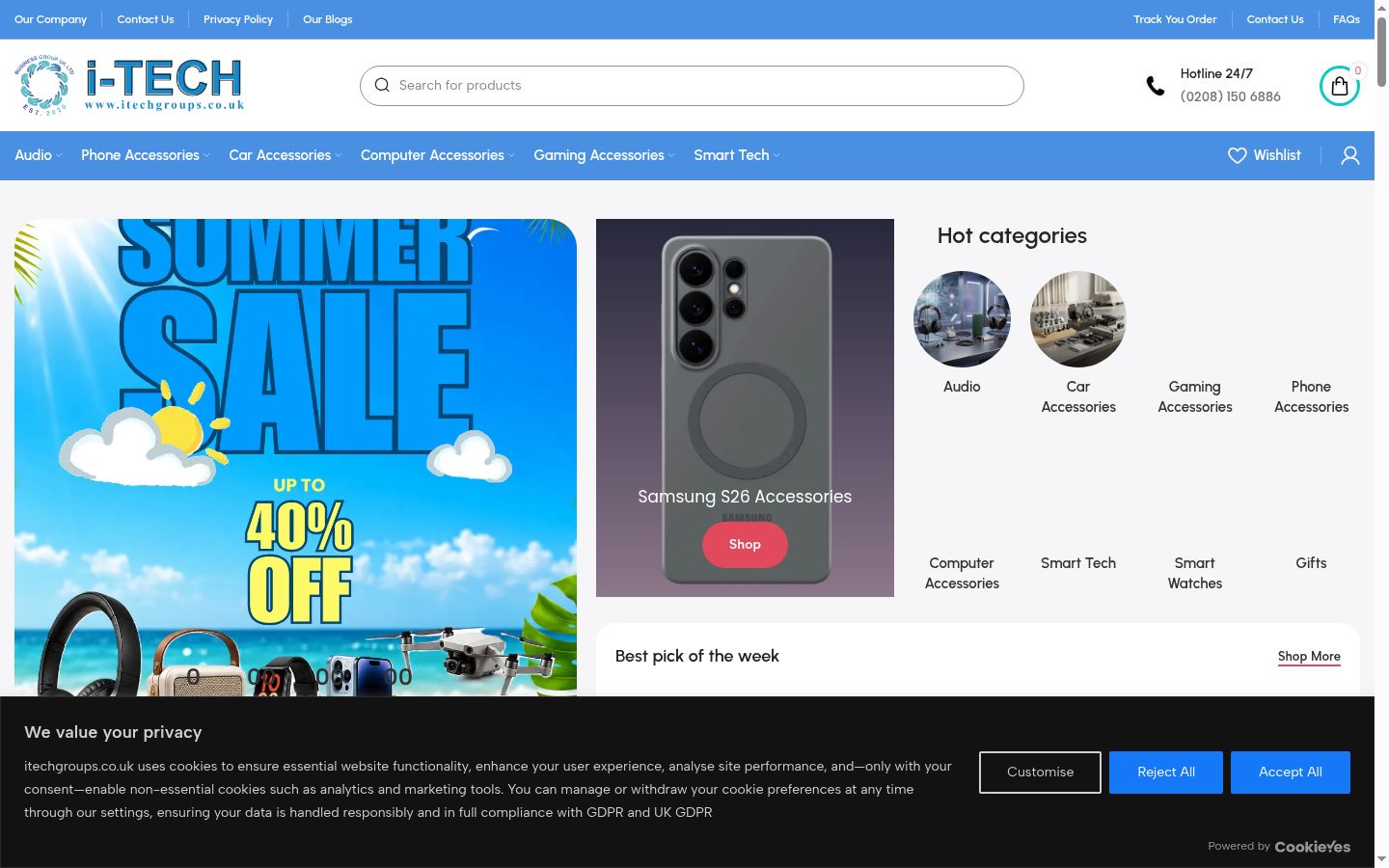The width and height of the screenshot is (1389, 868).
Task: Click Reject All cookies button
Action: point(1166,773)
